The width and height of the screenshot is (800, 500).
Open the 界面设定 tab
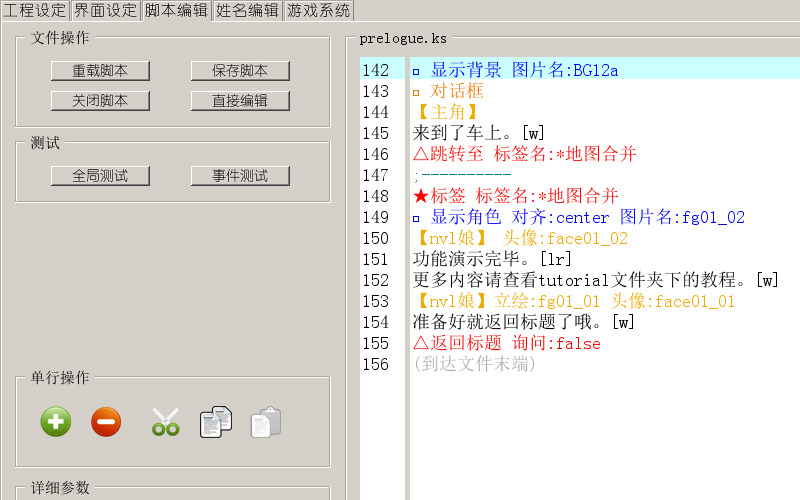[105, 10]
